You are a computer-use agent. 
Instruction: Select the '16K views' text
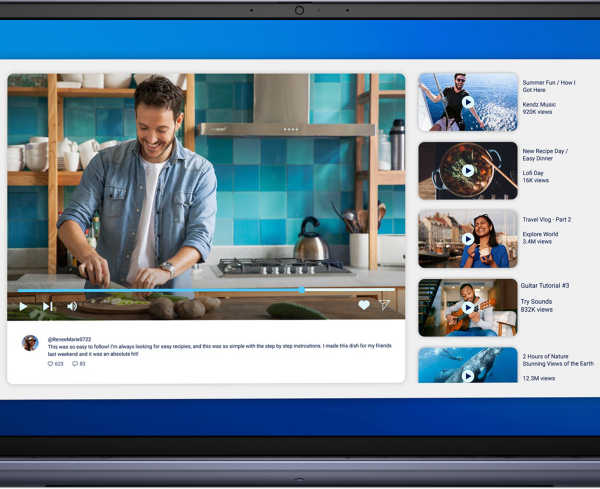point(535,180)
